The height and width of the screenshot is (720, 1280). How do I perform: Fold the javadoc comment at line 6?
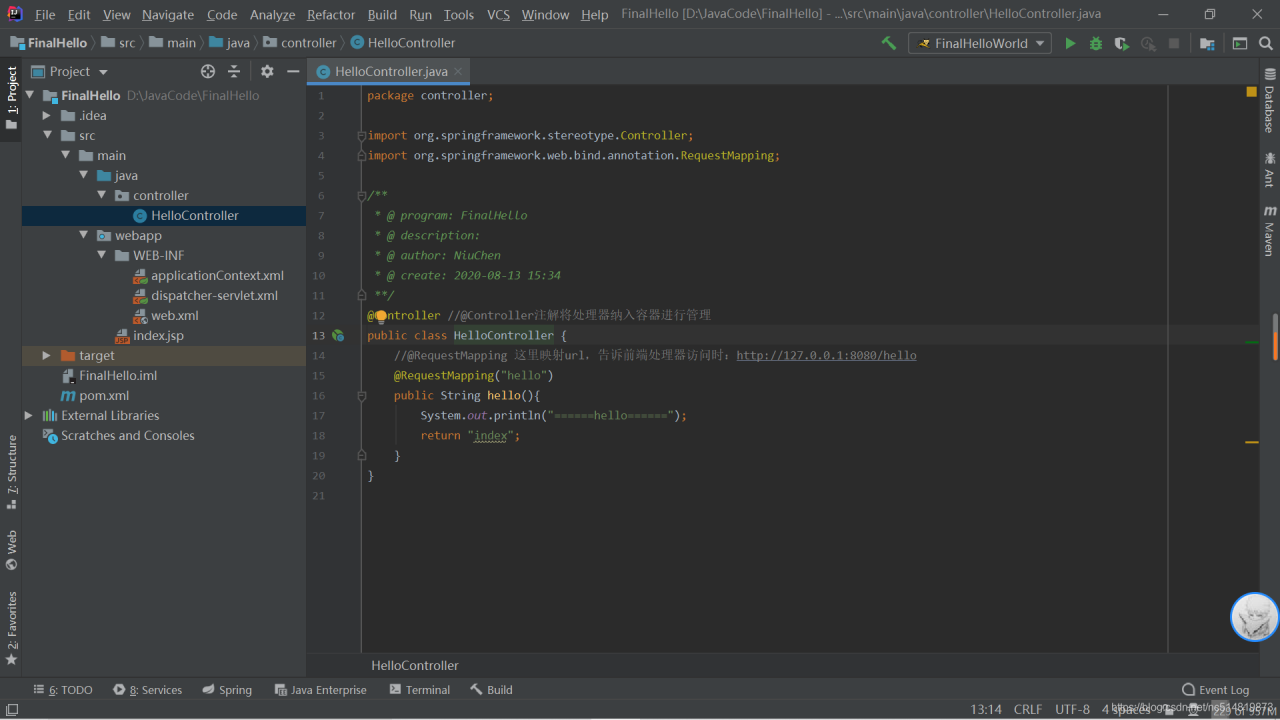(x=362, y=195)
